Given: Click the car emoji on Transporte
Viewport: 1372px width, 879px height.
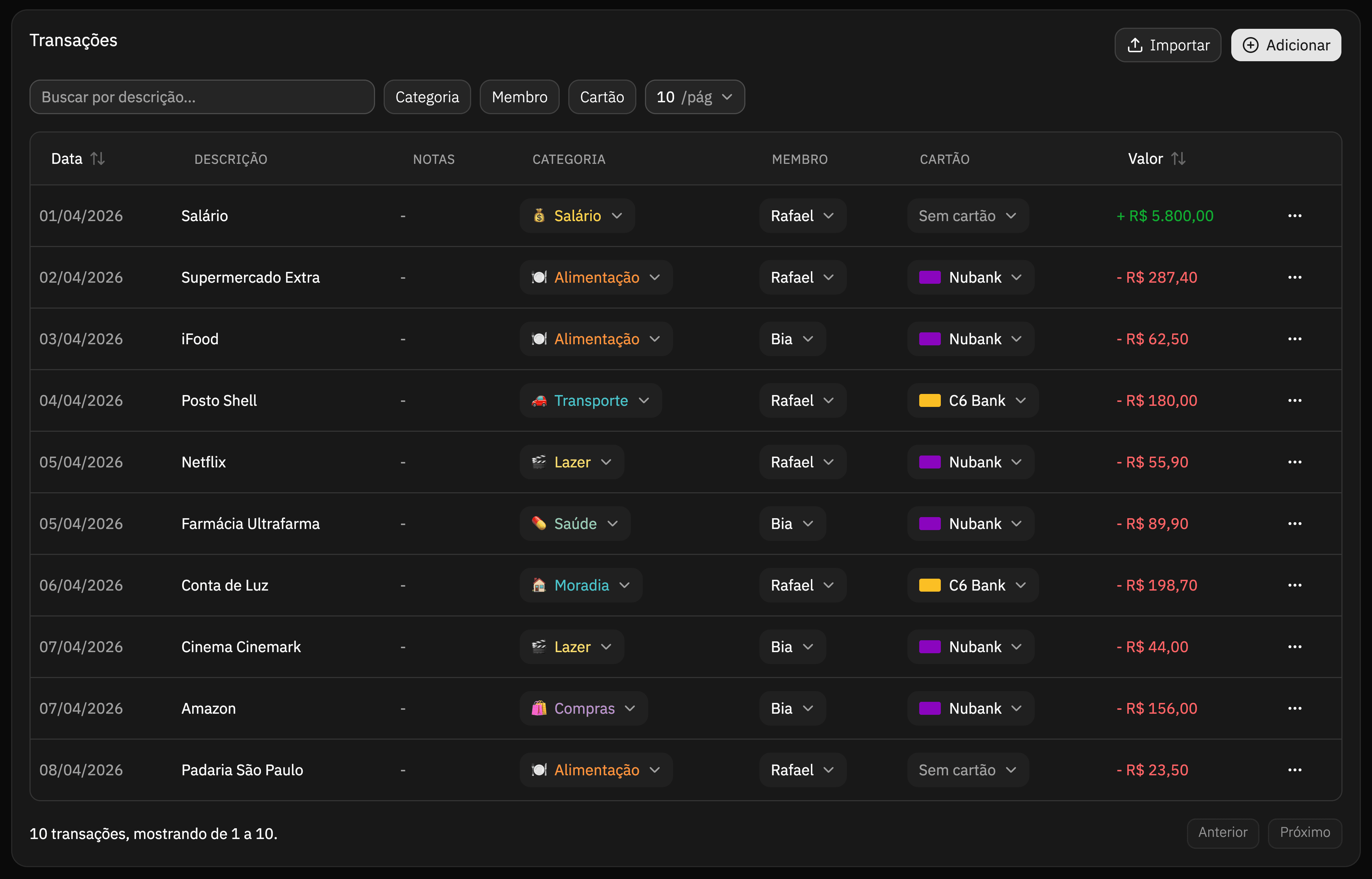Looking at the screenshot, I should point(539,401).
